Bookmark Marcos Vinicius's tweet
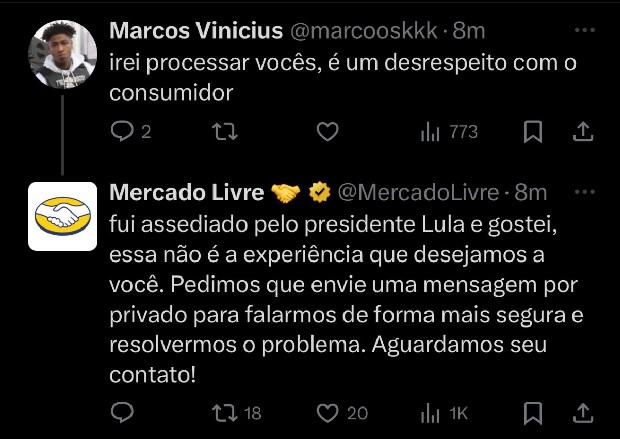The width and height of the screenshot is (620, 439). pyautogui.click(x=533, y=132)
